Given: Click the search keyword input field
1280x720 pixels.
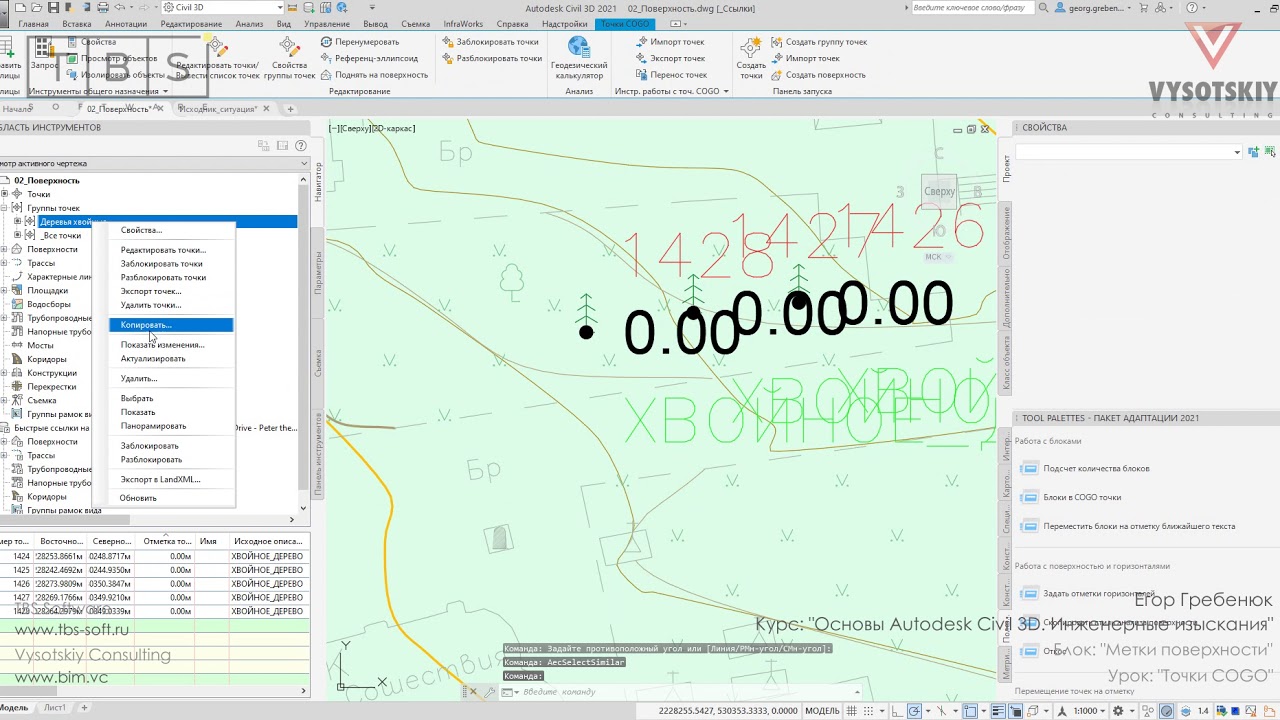Looking at the screenshot, I should click(x=971, y=7).
